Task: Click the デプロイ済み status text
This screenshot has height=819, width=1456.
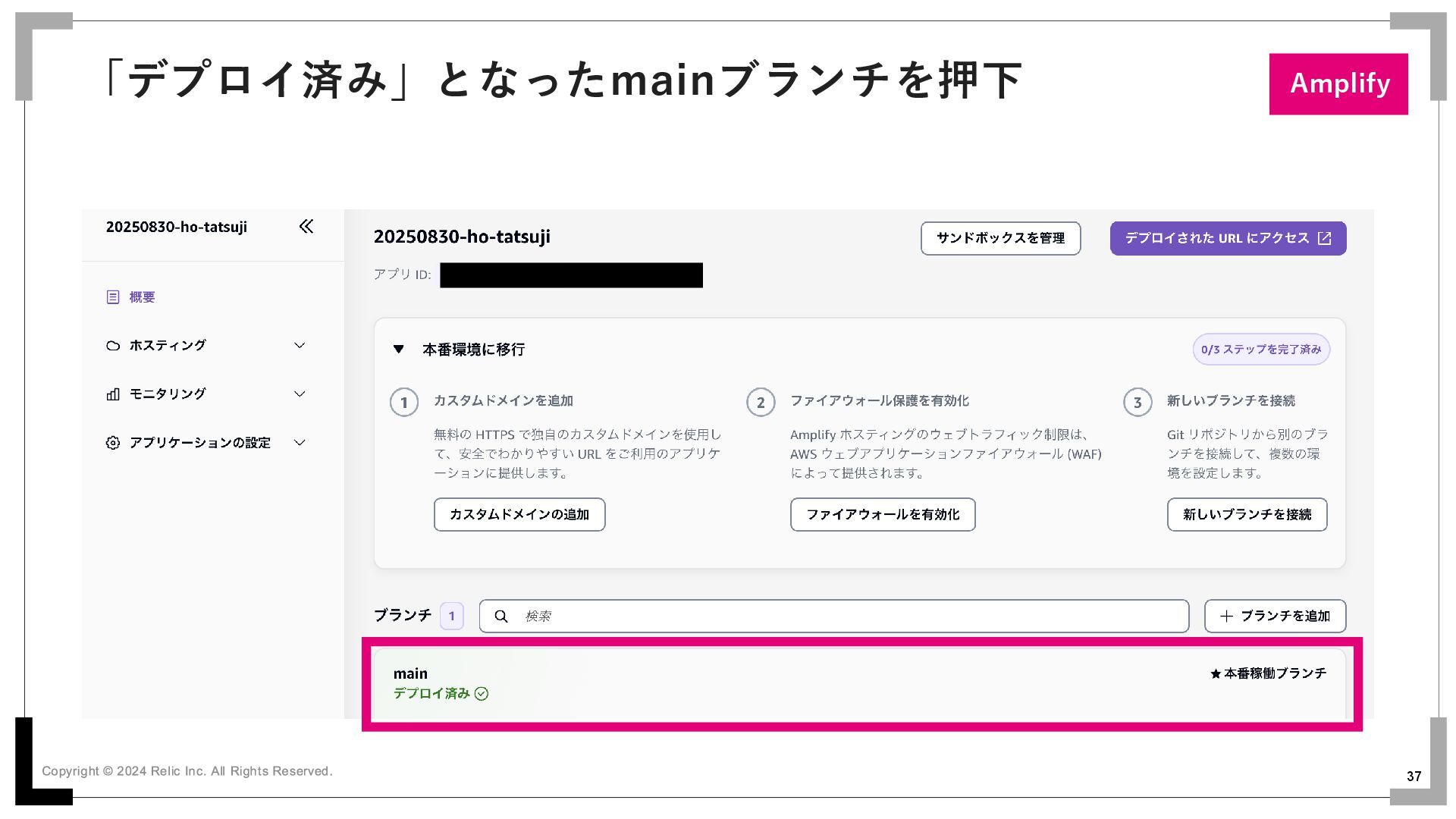Action: tap(431, 694)
